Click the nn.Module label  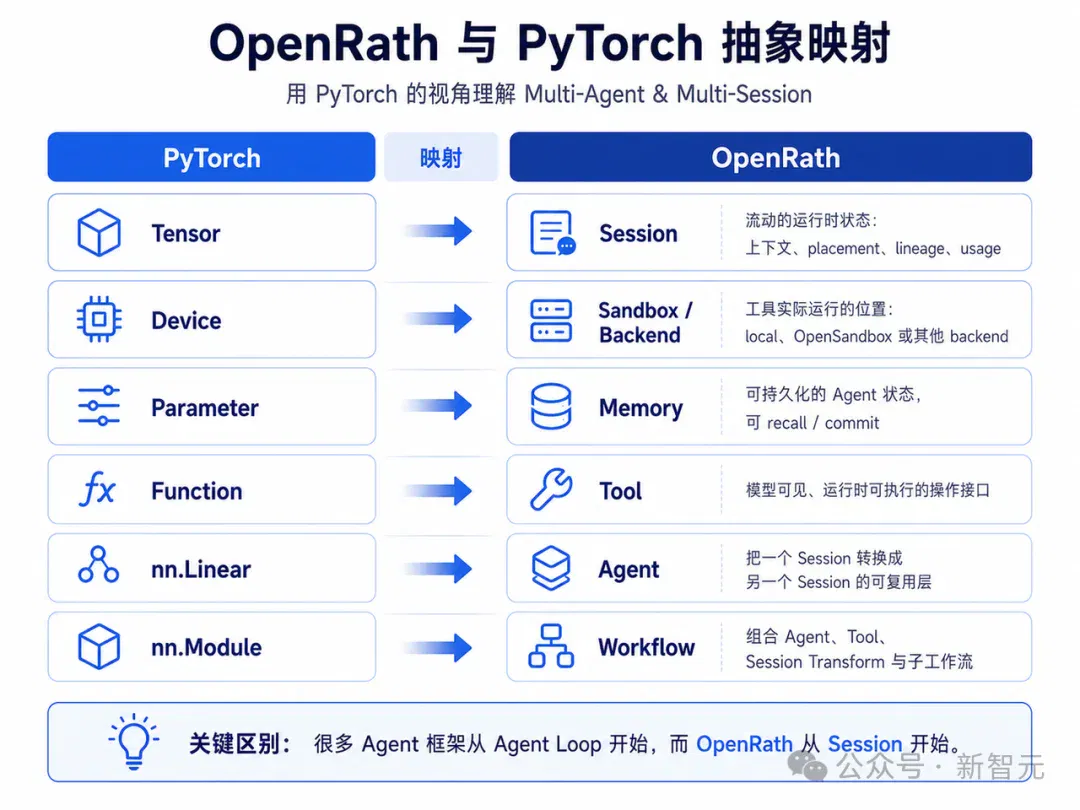click(206, 647)
